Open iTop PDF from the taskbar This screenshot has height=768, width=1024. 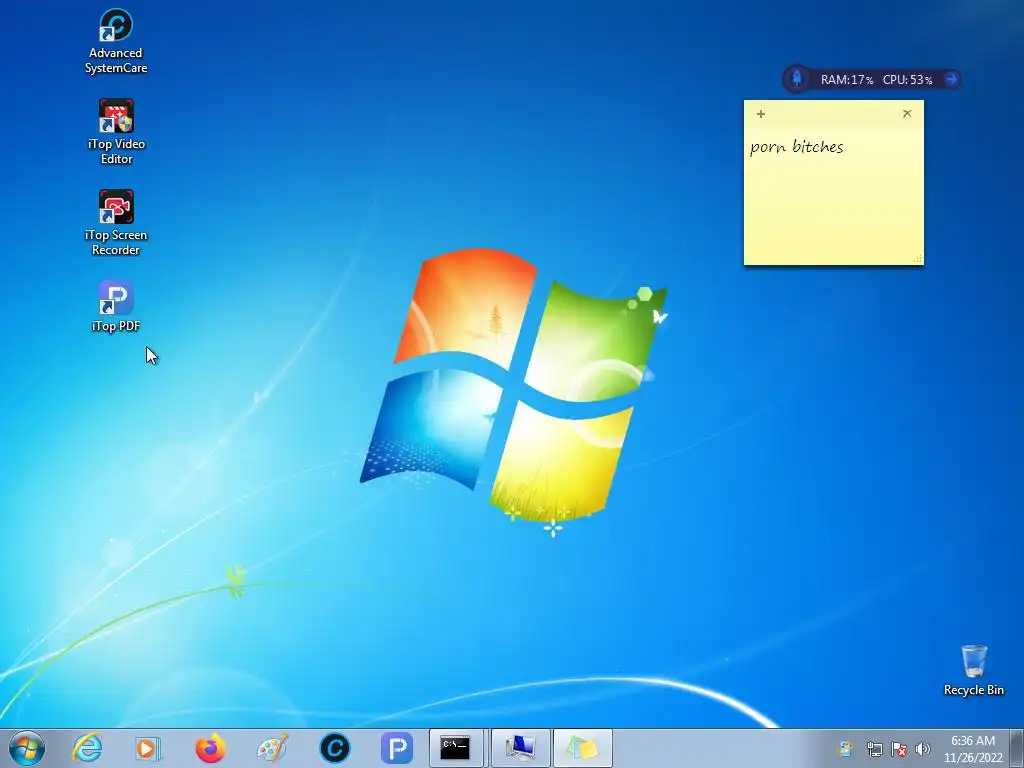coord(396,748)
